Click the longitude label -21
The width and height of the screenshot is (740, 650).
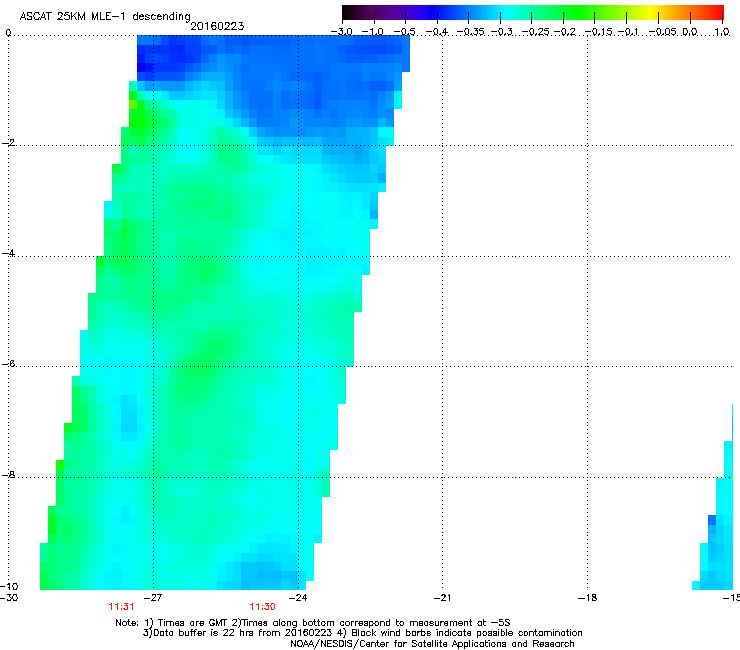click(x=442, y=598)
